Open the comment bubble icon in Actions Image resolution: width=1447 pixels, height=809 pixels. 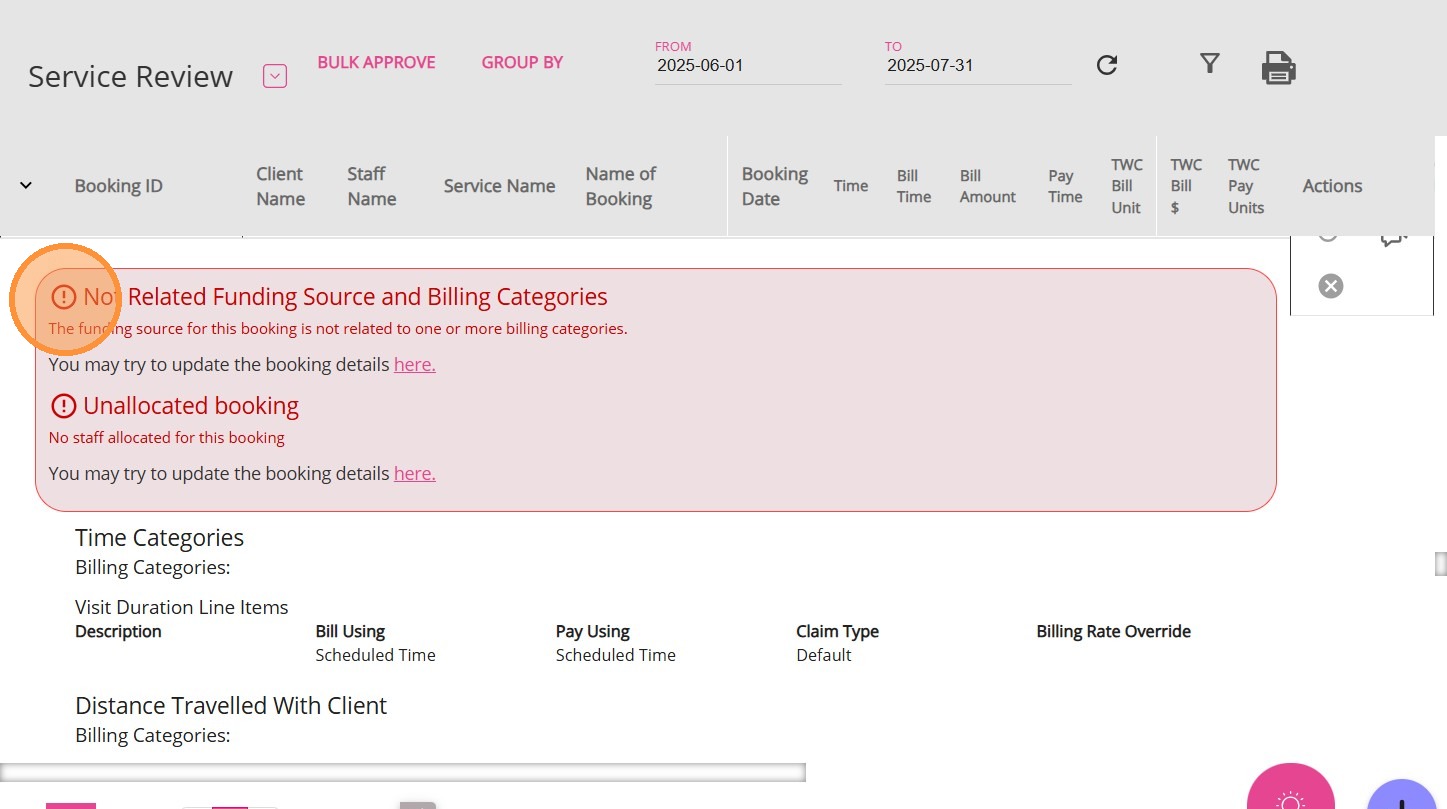pos(1393,237)
